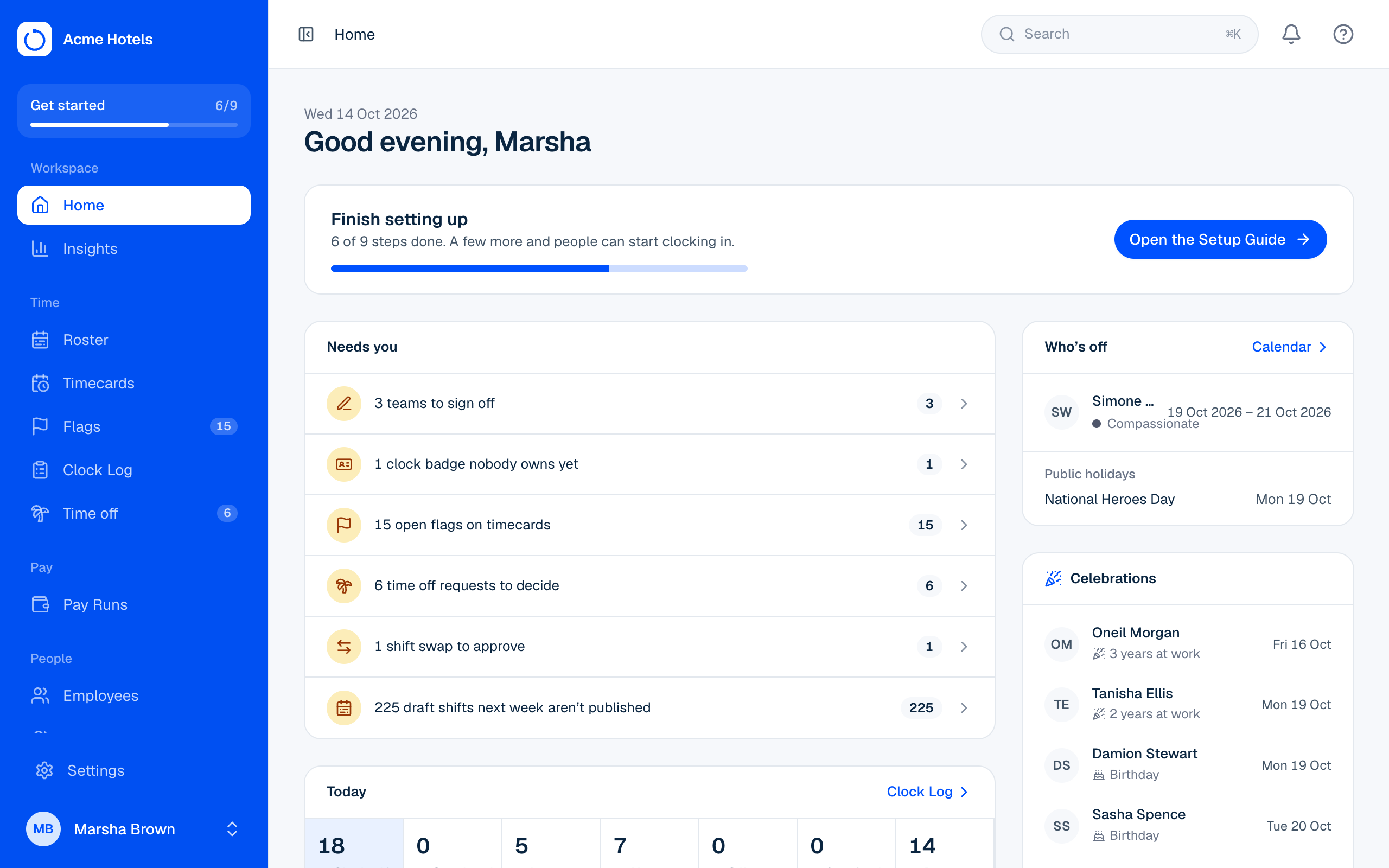This screenshot has width=1389, height=868.
Task: Open Pay Runs in sidebar
Action: (133, 604)
